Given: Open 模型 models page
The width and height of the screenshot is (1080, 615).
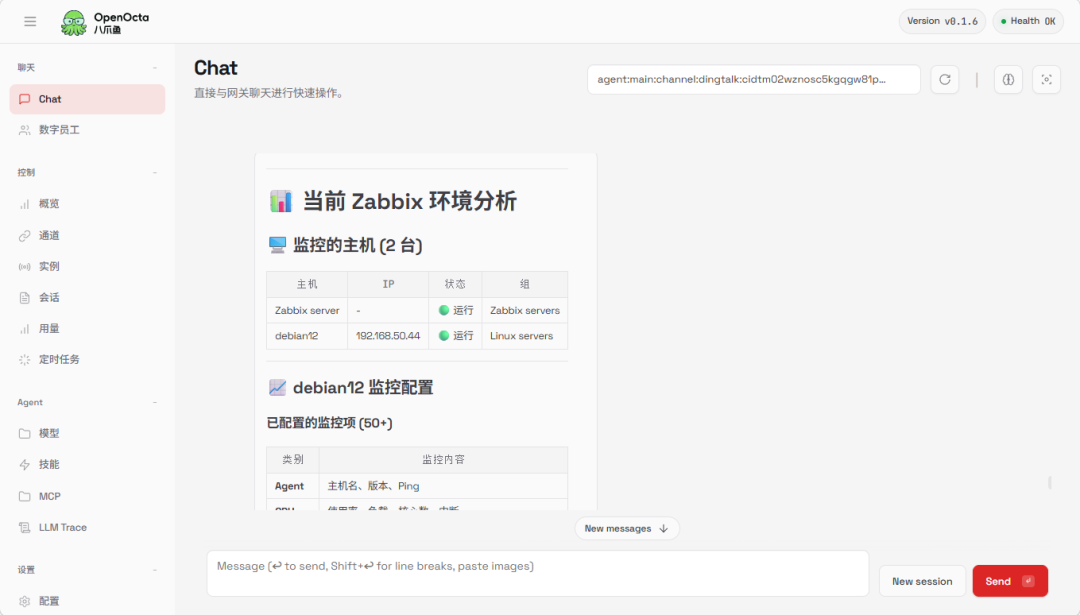Looking at the screenshot, I should (x=87, y=433).
